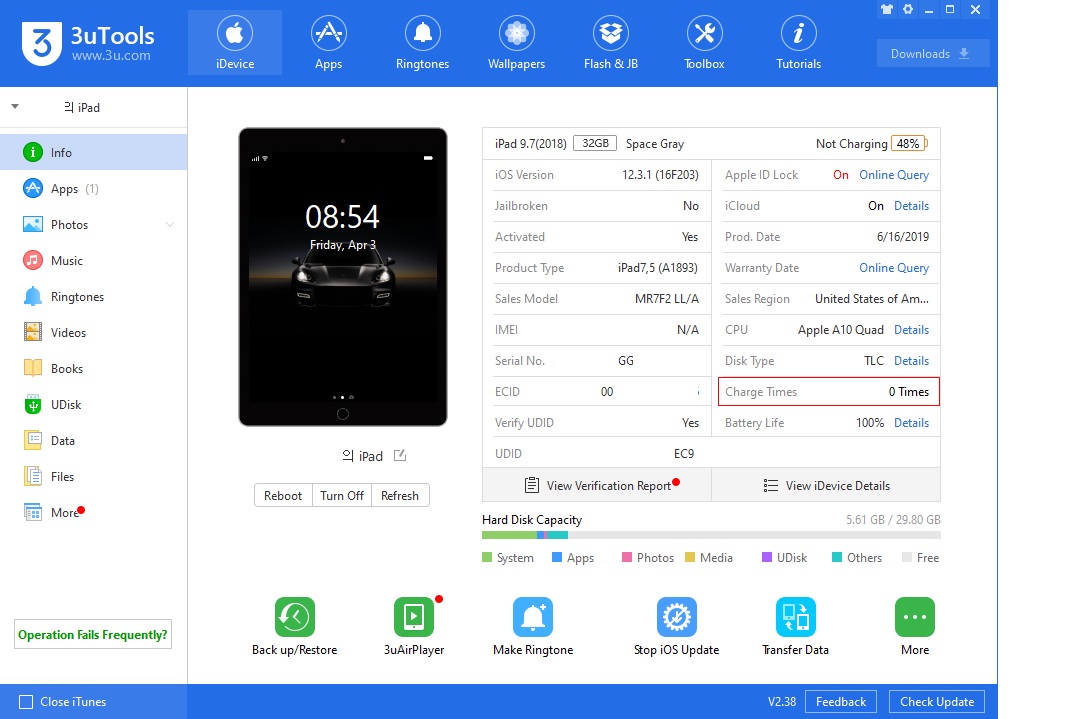Click Apple ID Lock Online Query link
This screenshot has width=1078, height=719.
[x=894, y=175]
